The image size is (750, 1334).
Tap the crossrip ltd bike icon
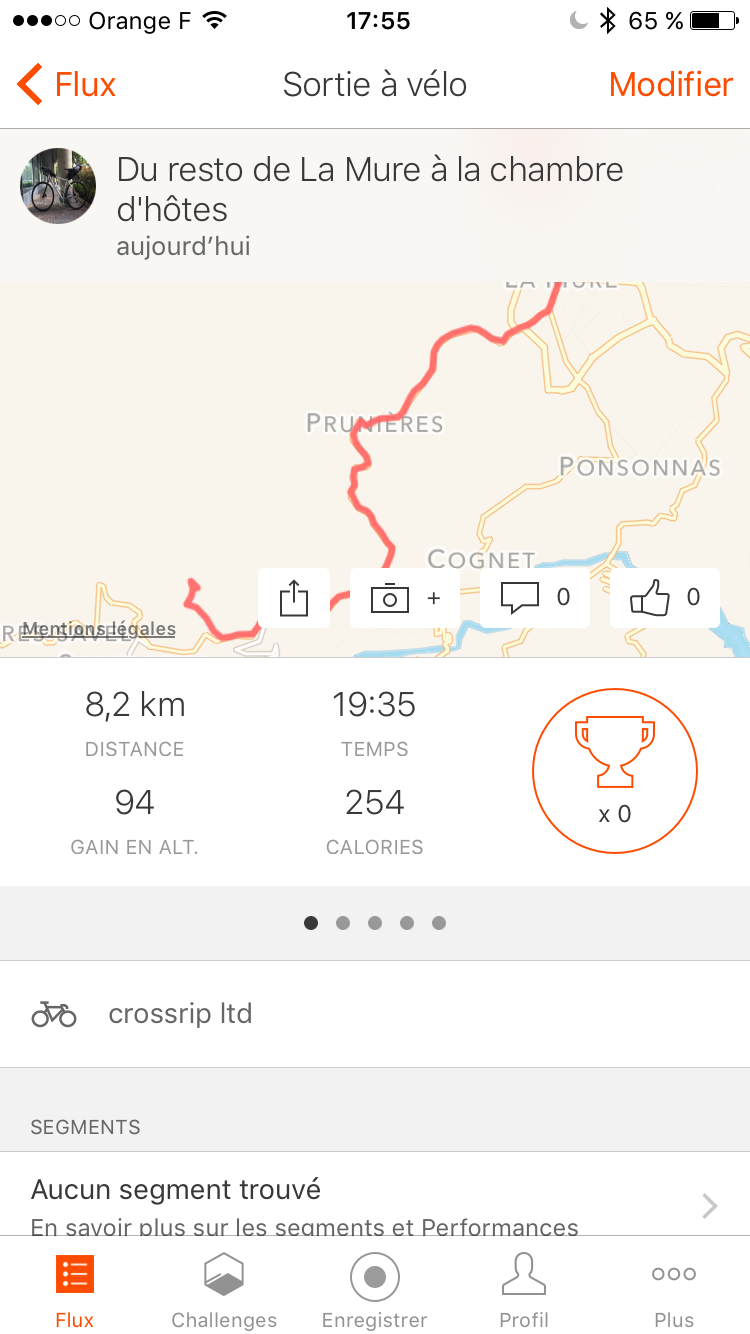[x=54, y=1014]
